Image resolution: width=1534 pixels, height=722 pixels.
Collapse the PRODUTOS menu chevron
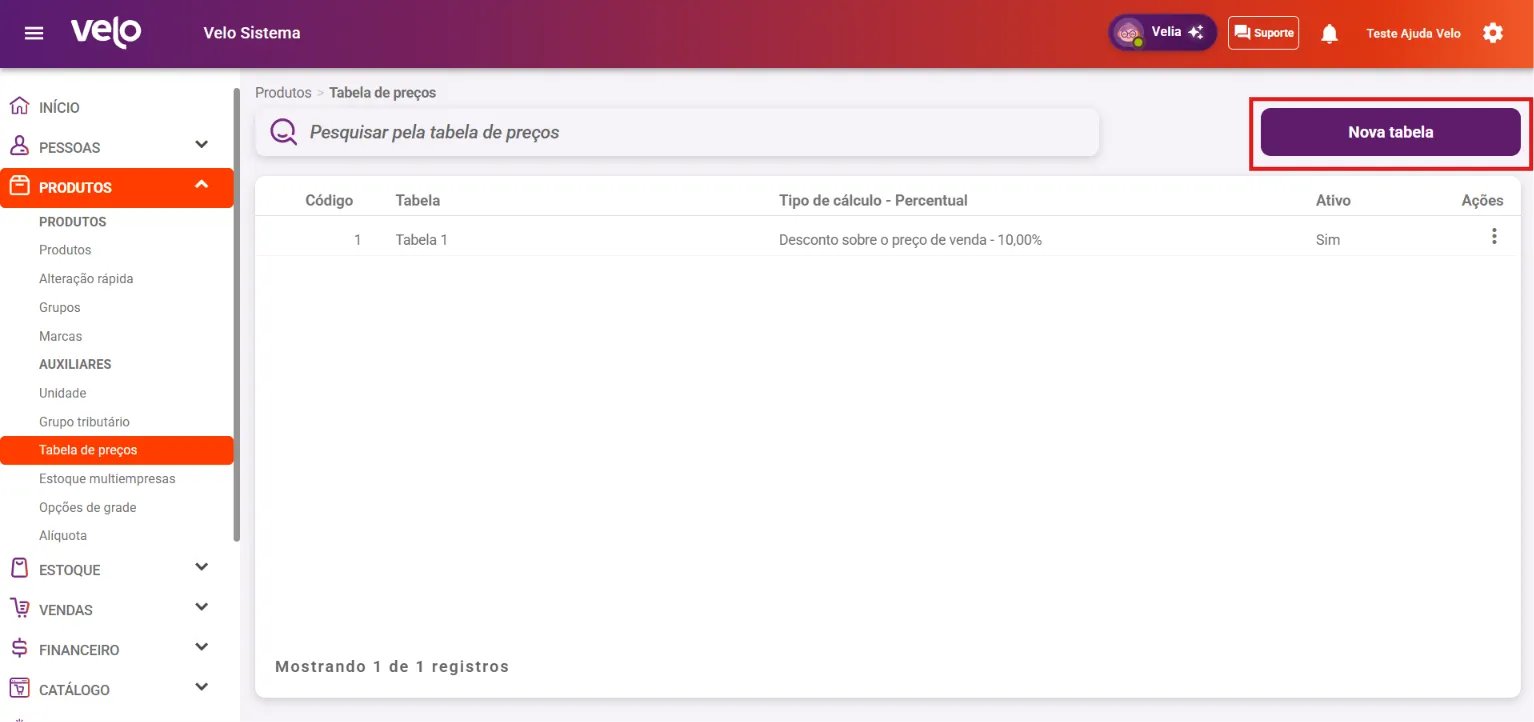pos(202,185)
